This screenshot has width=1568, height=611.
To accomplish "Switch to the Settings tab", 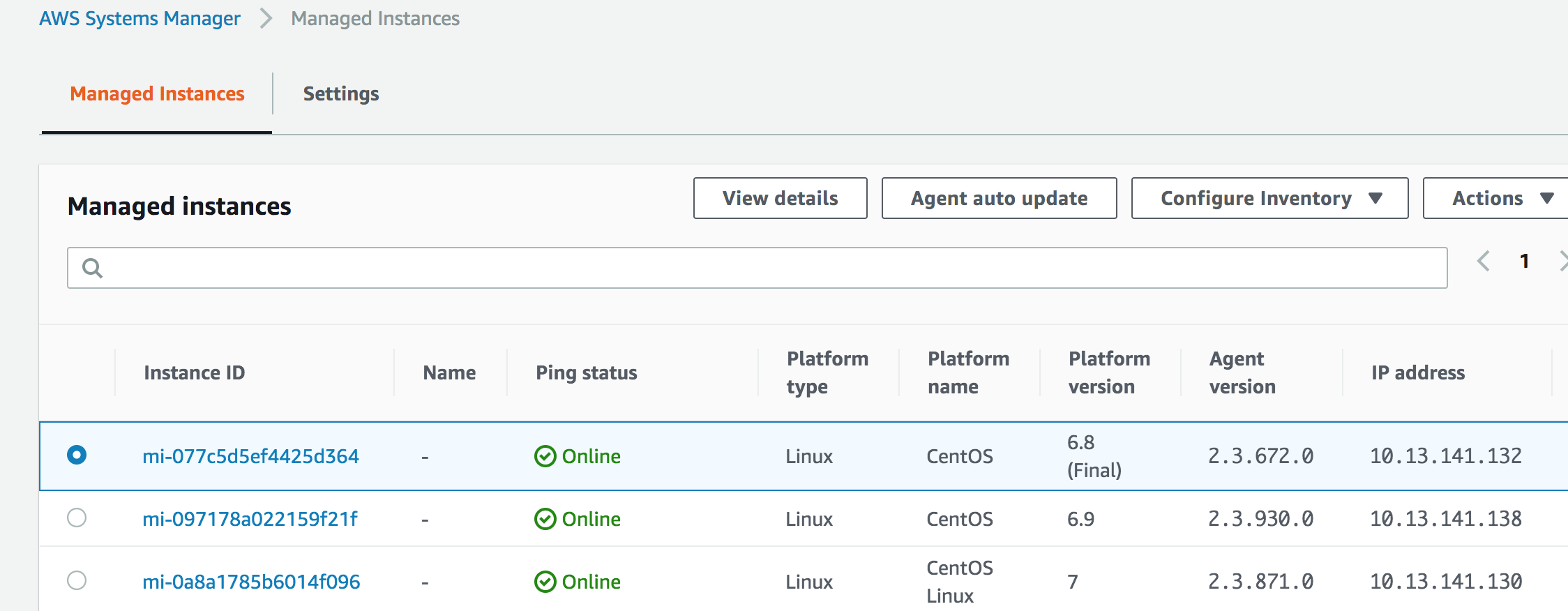I will pyautogui.click(x=341, y=93).
